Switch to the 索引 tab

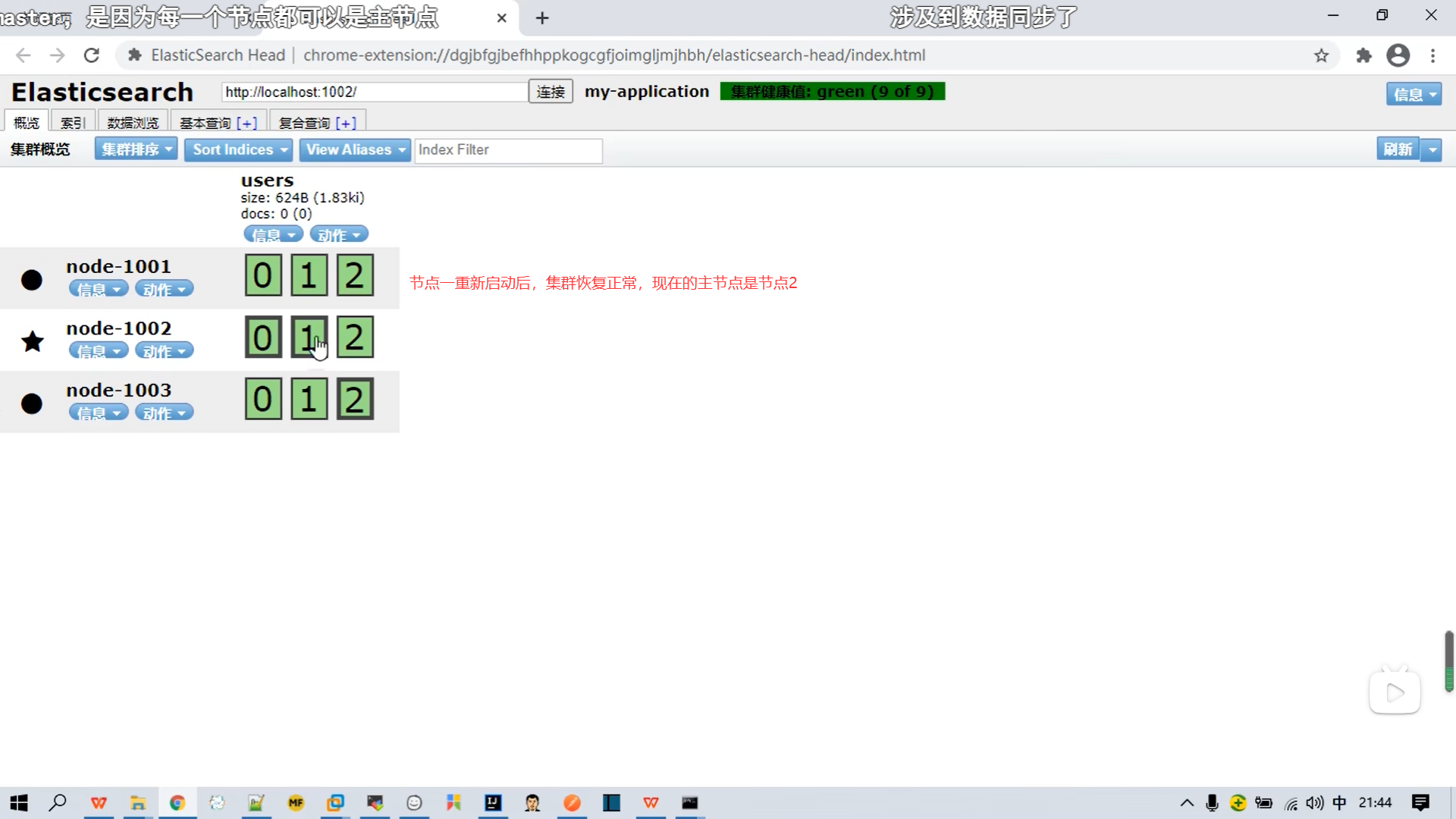(x=73, y=123)
